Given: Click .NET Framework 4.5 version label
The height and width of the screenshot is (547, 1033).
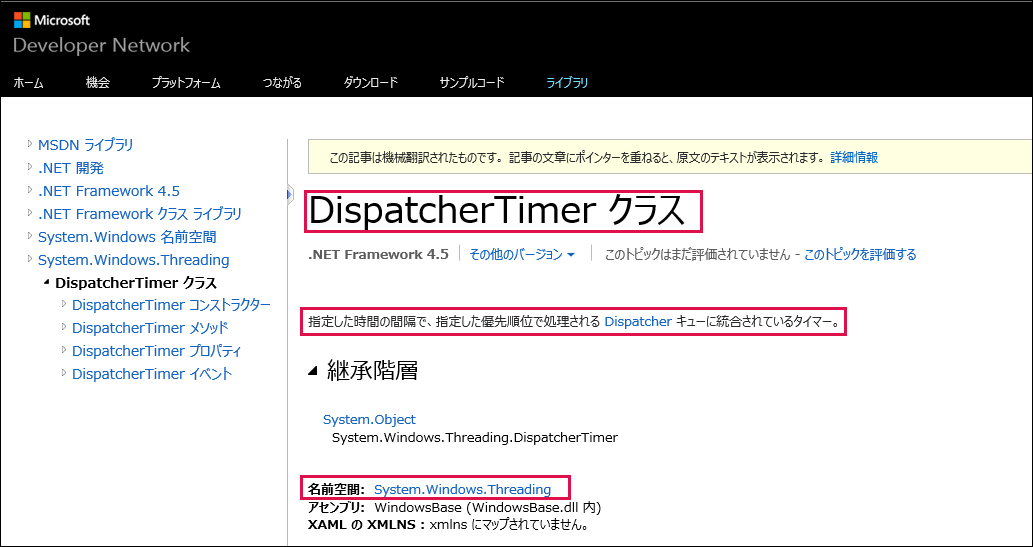Looking at the screenshot, I should pos(378,254).
